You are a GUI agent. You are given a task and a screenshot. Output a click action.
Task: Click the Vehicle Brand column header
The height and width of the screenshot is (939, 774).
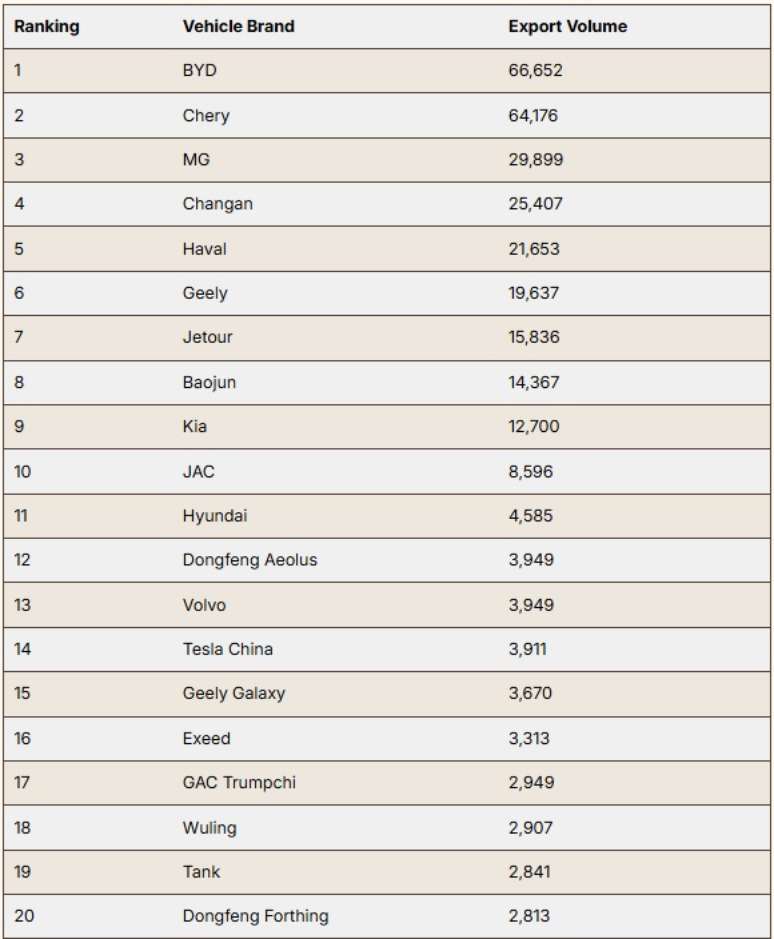(x=238, y=26)
